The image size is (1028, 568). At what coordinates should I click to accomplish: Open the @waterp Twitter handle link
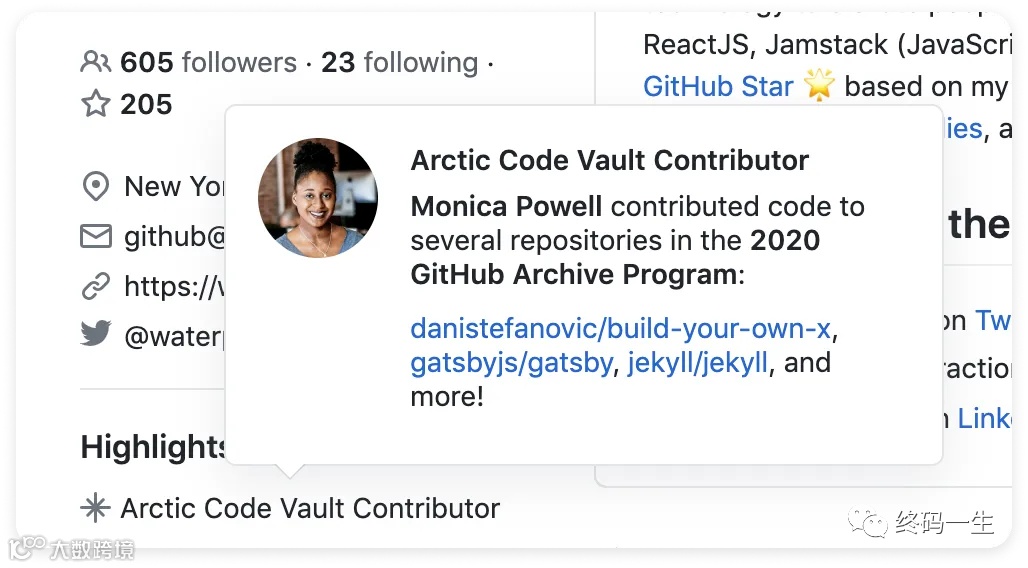[174, 336]
